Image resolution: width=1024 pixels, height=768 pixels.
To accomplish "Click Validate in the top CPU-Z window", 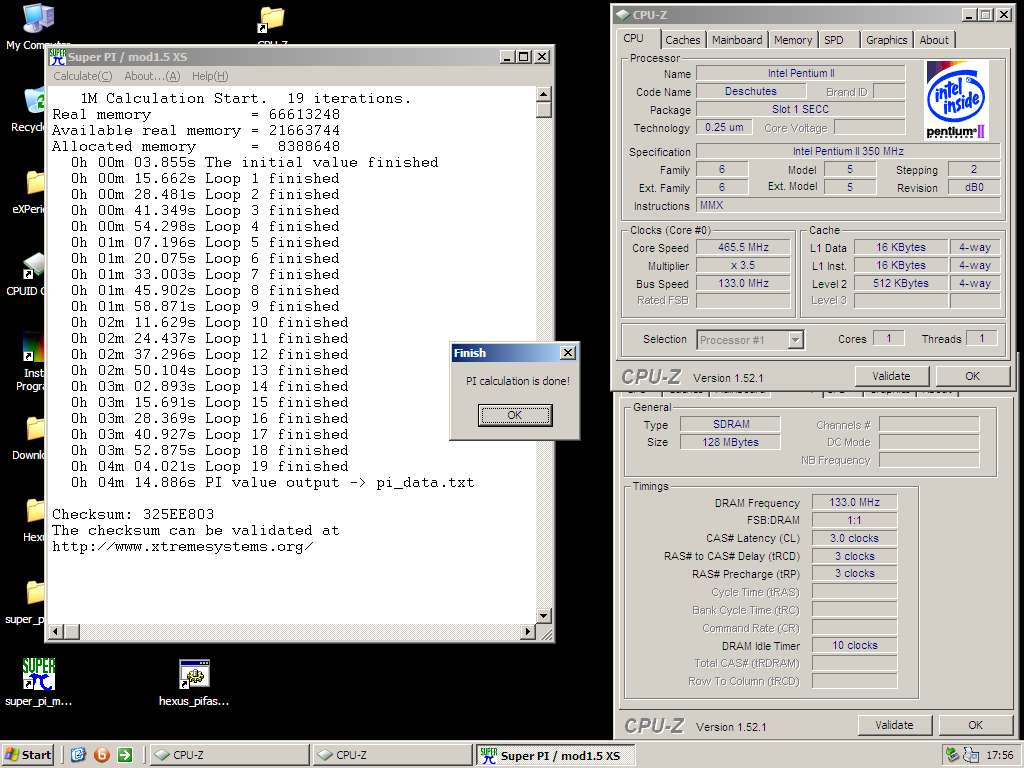I will tap(891, 376).
